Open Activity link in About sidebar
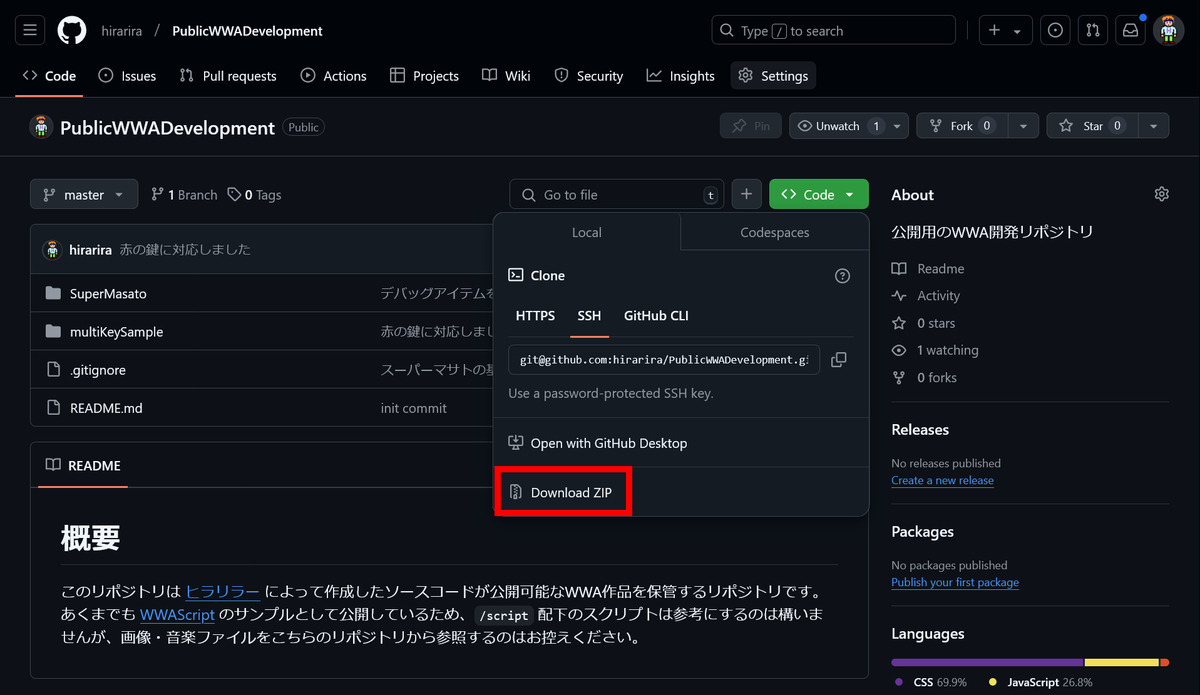 click(925, 296)
